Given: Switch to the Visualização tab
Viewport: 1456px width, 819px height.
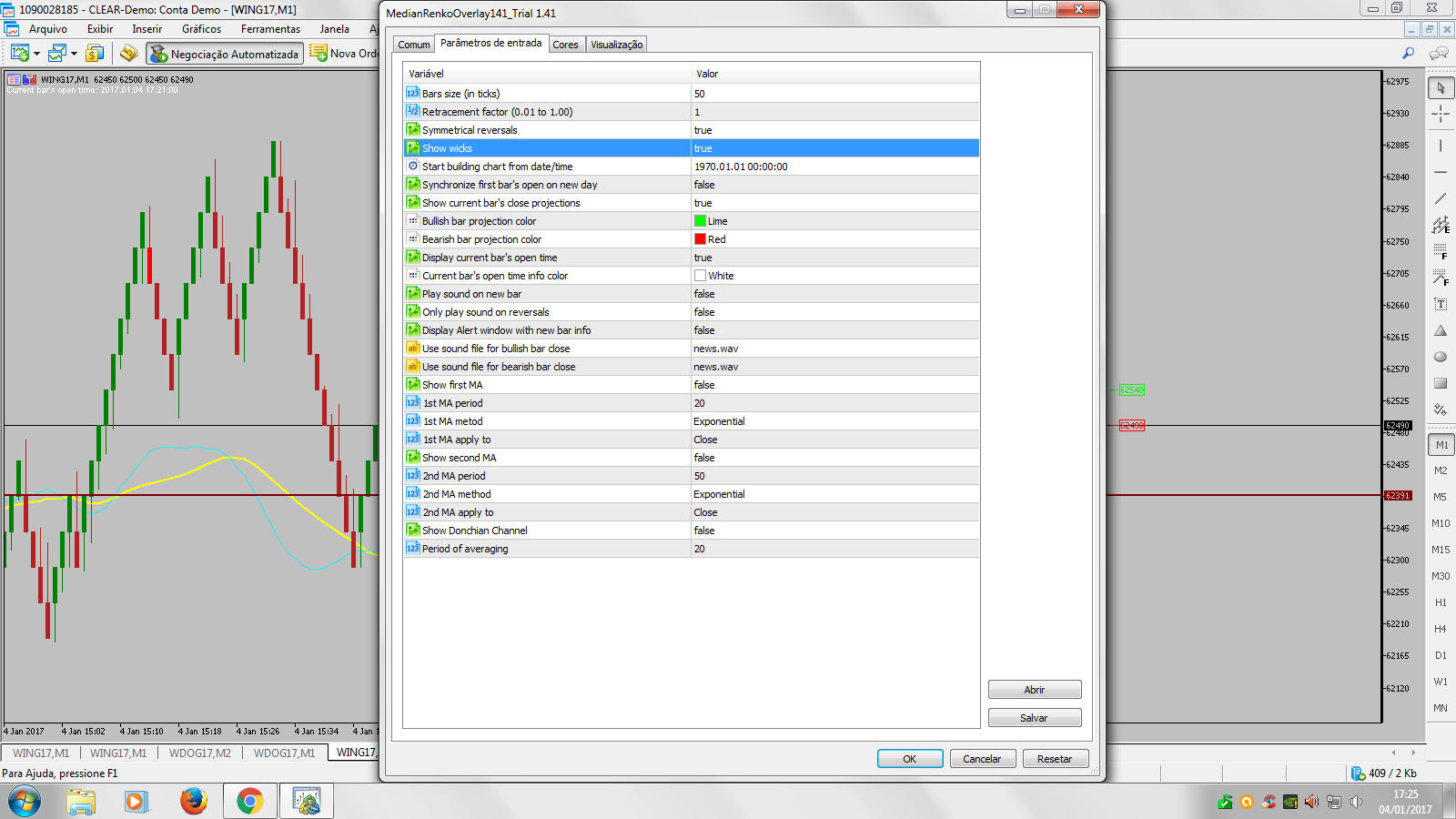Looking at the screenshot, I should [x=617, y=45].
